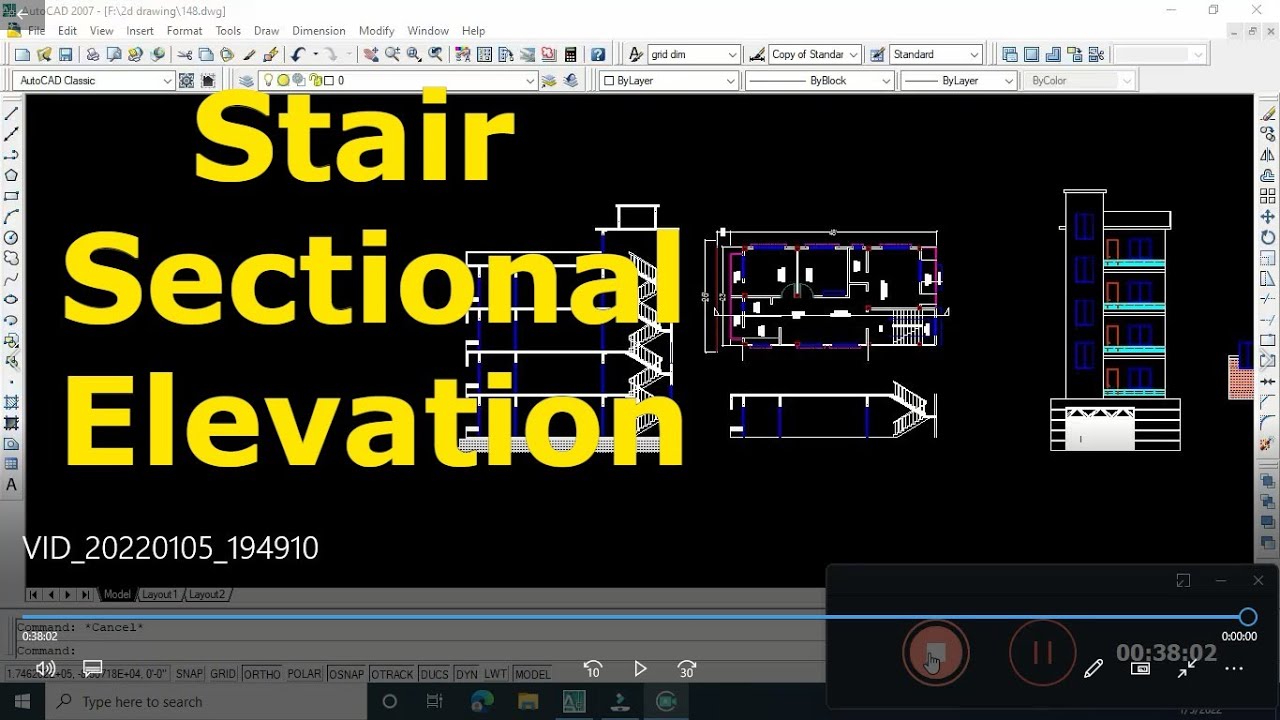This screenshot has width=1280, height=720.
Task: Skip forward 30 seconds
Action: pyautogui.click(x=687, y=669)
